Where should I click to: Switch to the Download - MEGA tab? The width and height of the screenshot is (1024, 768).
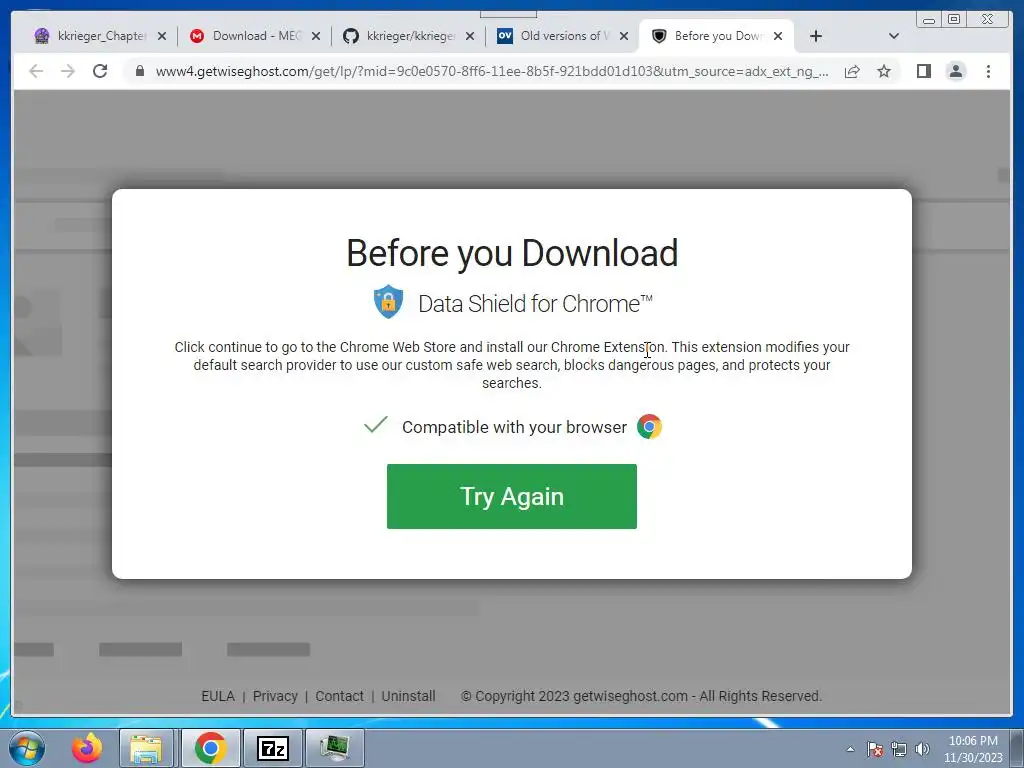coord(254,36)
